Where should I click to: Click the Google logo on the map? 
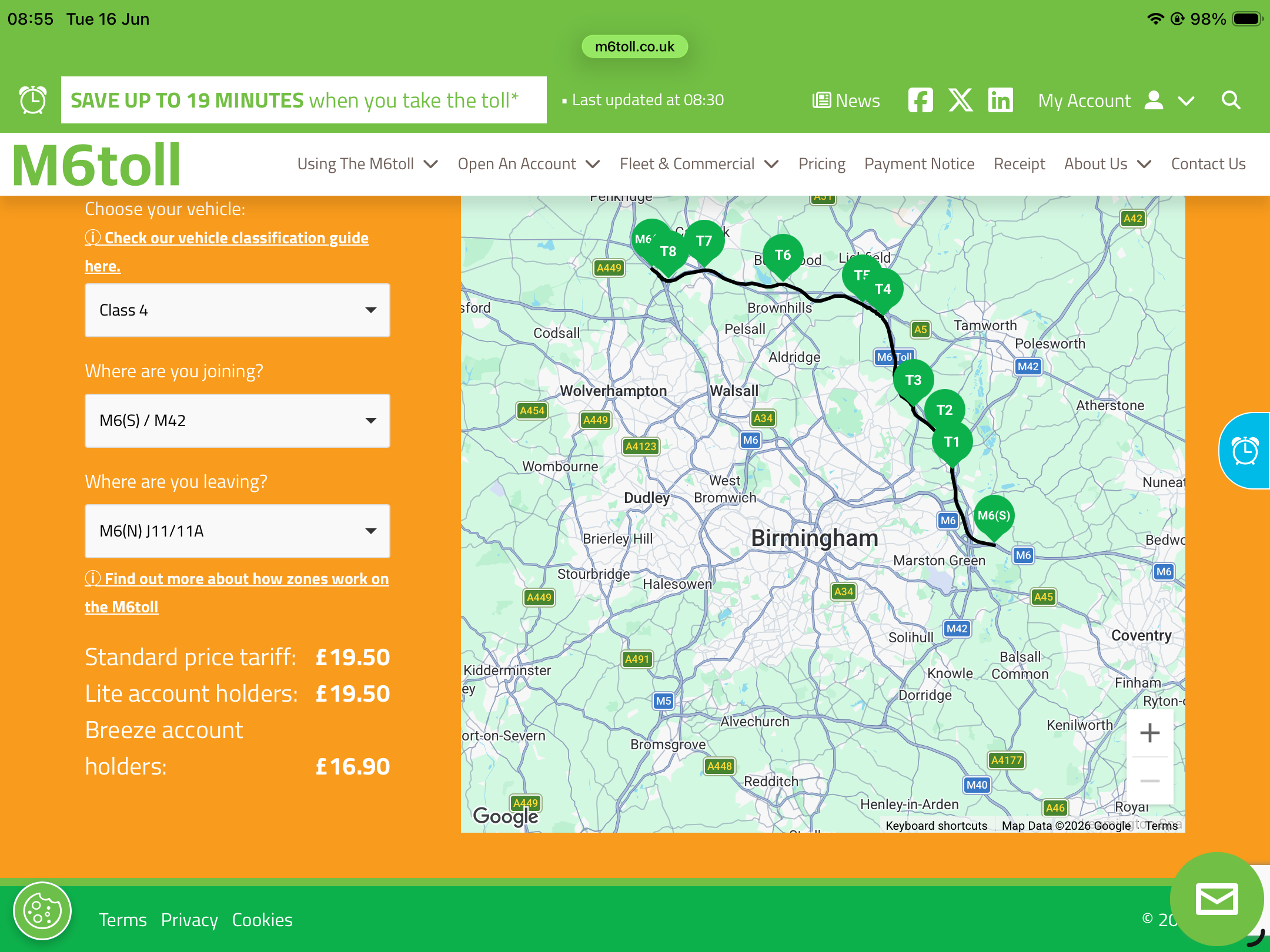(506, 816)
